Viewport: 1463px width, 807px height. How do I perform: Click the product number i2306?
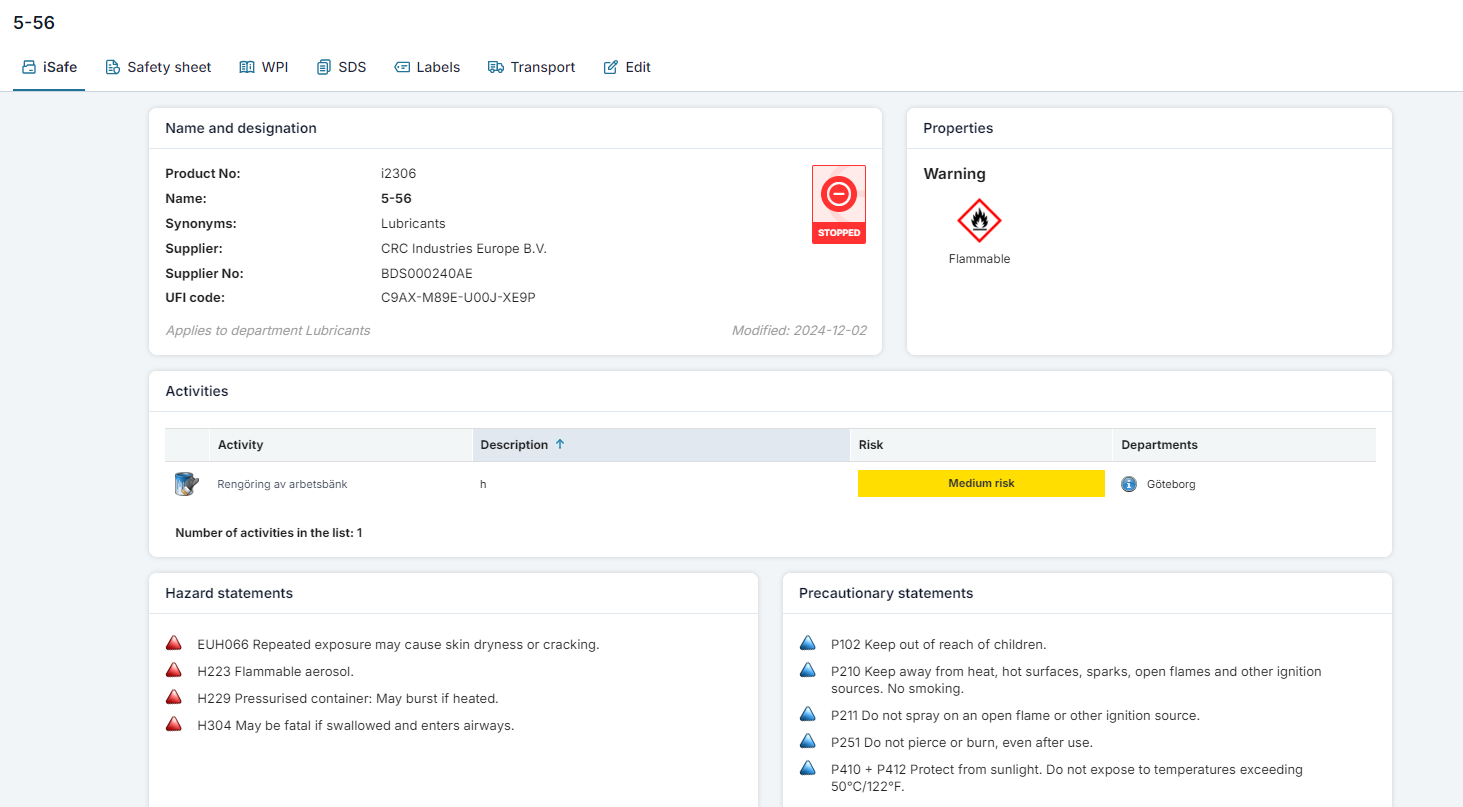click(398, 173)
